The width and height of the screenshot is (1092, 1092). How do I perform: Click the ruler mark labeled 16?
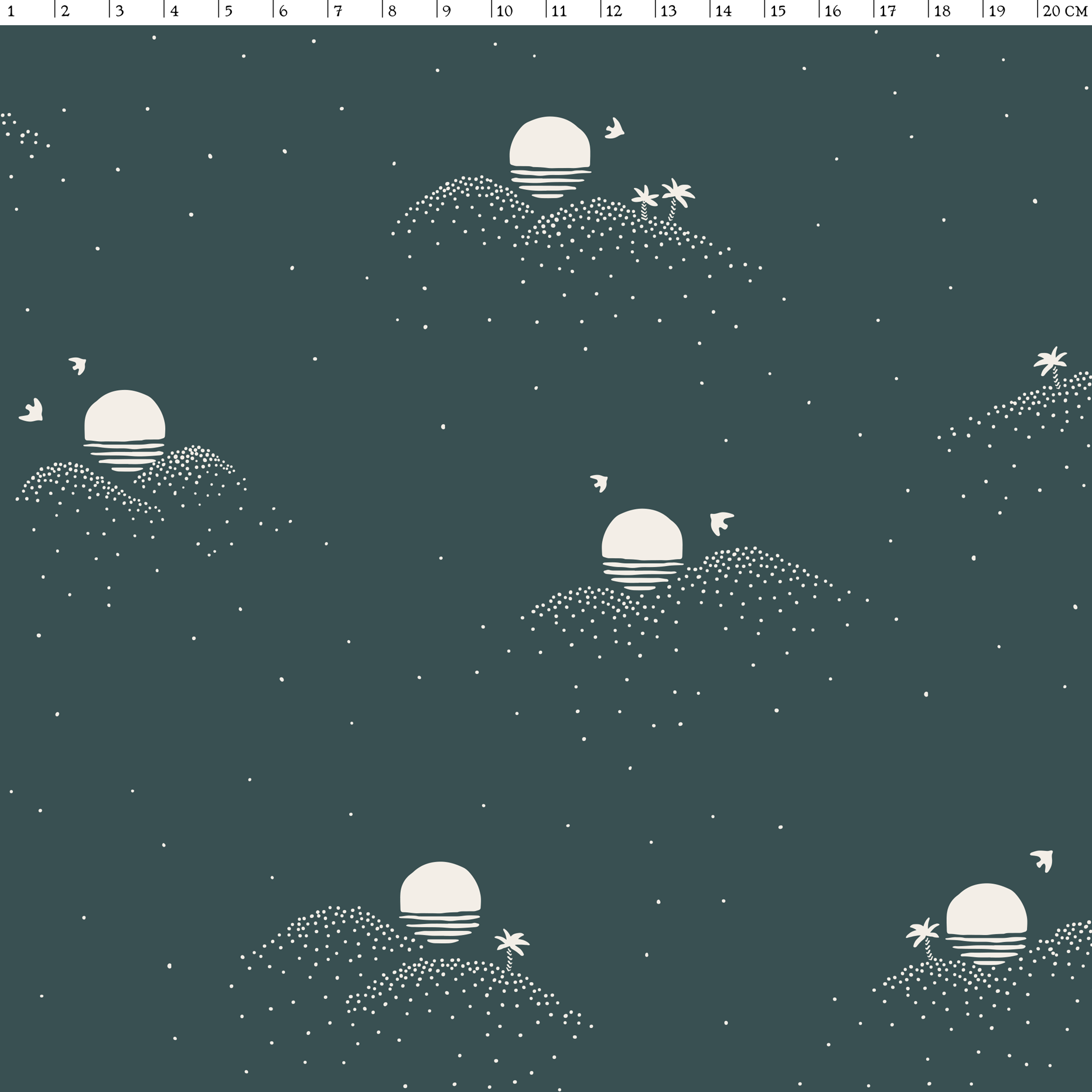pos(832,11)
